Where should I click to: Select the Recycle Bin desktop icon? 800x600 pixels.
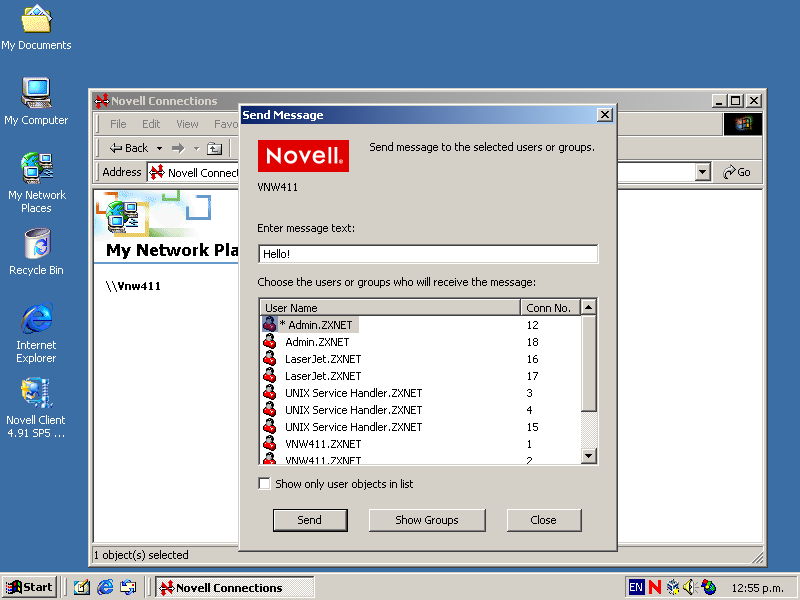click(36, 252)
